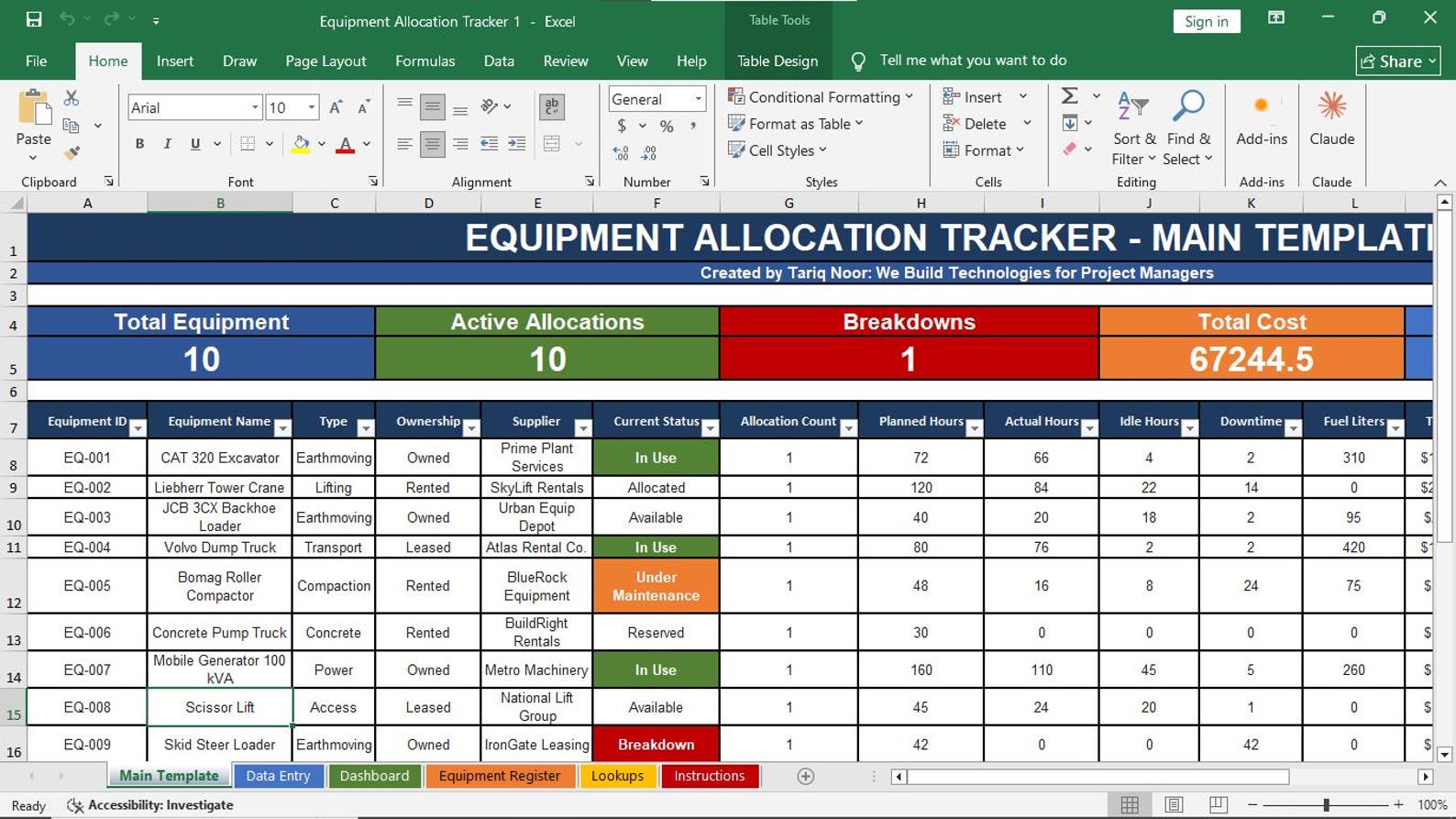Click the Cut scissors icon
This screenshot has width=1456, height=819.
71,97
